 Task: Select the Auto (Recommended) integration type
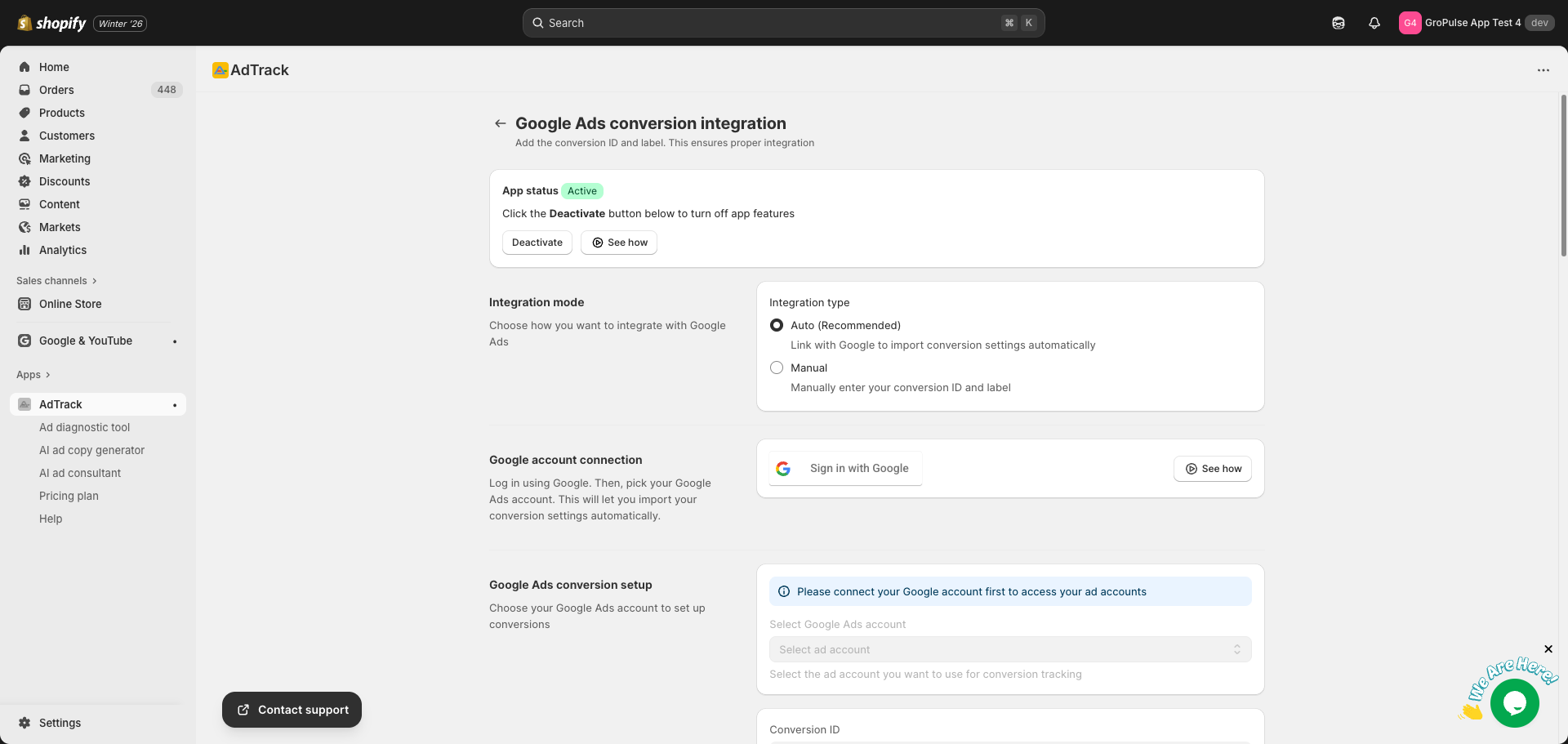tap(776, 325)
